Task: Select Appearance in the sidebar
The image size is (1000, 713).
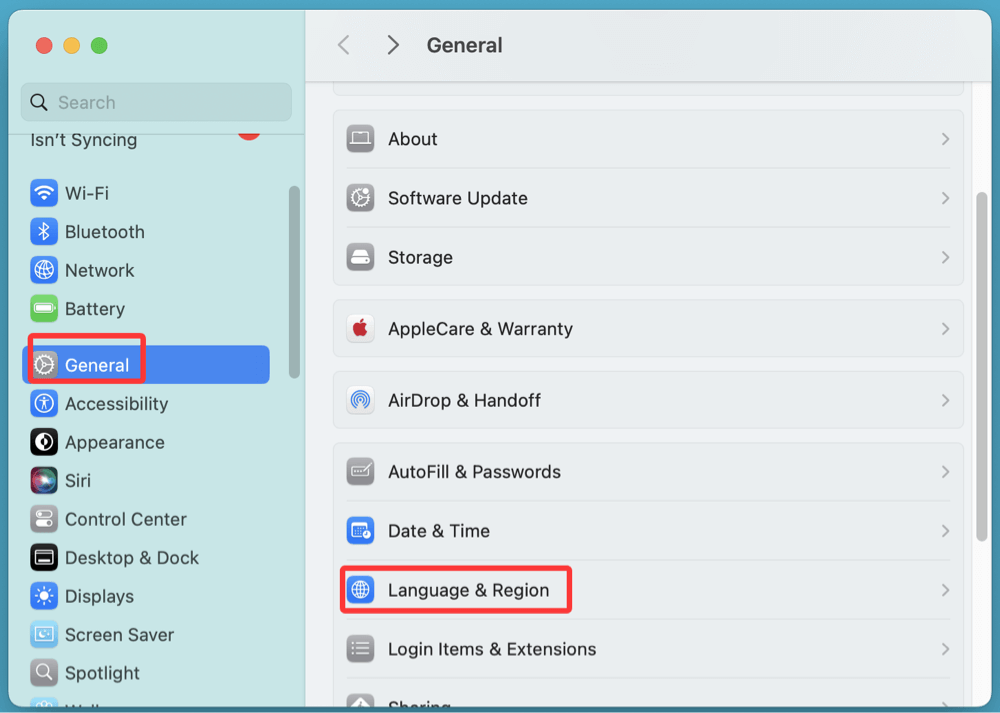Action: [114, 442]
